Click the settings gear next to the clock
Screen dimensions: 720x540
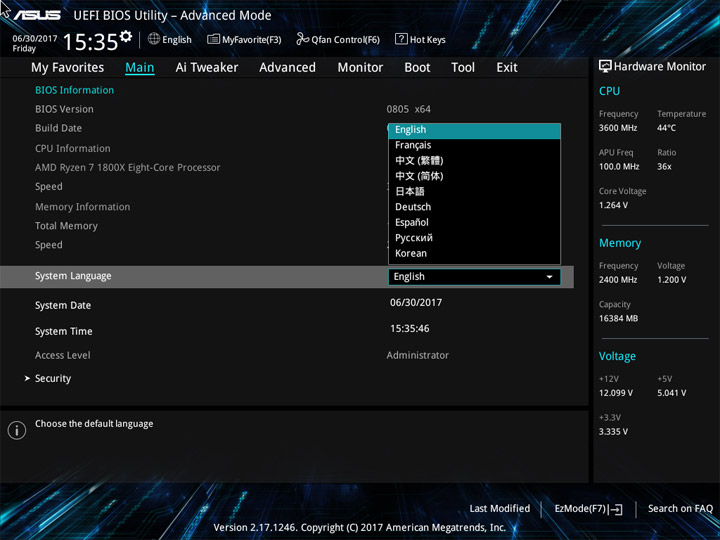(x=125, y=36)
